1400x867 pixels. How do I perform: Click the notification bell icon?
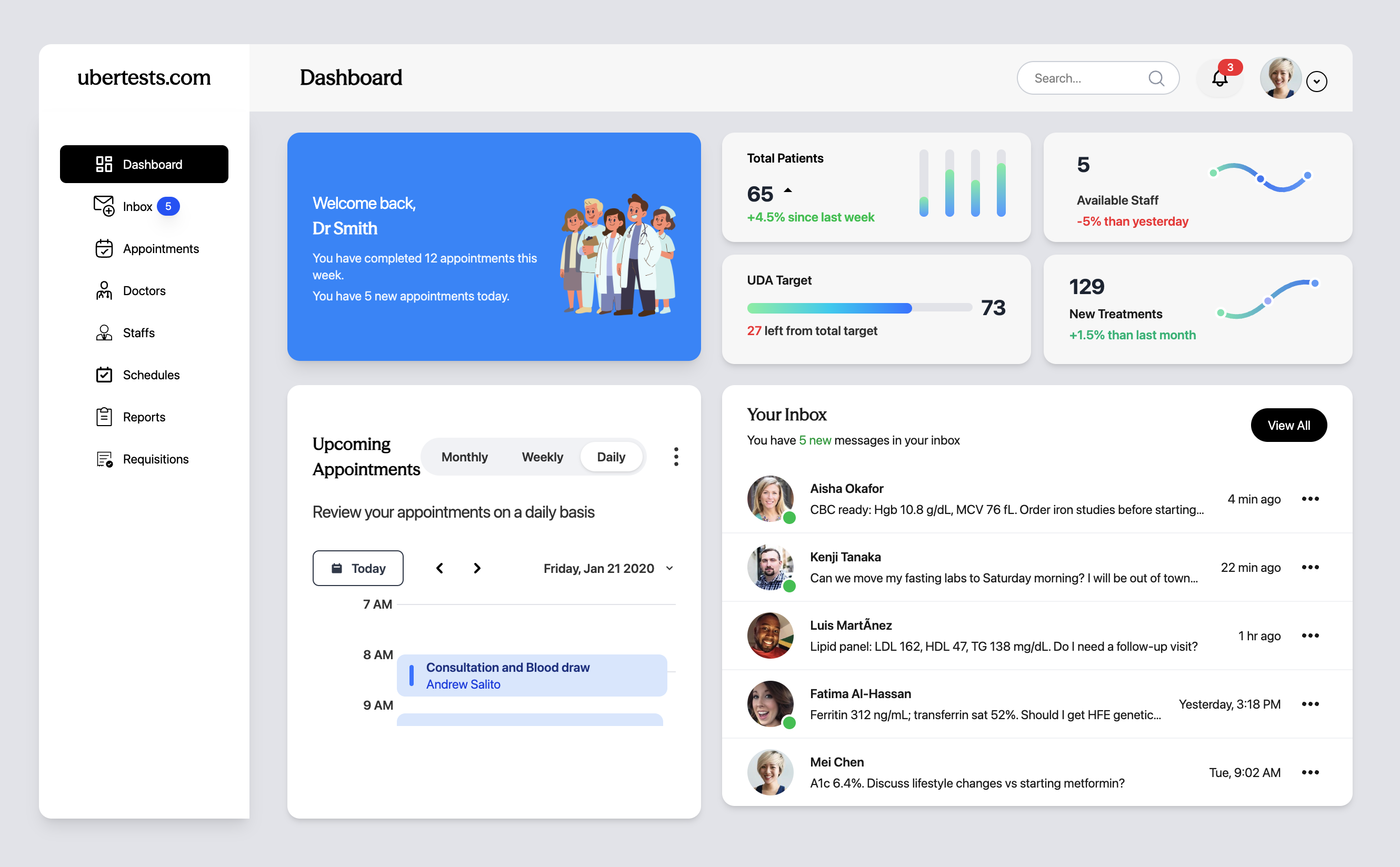tap(1219, 78)
